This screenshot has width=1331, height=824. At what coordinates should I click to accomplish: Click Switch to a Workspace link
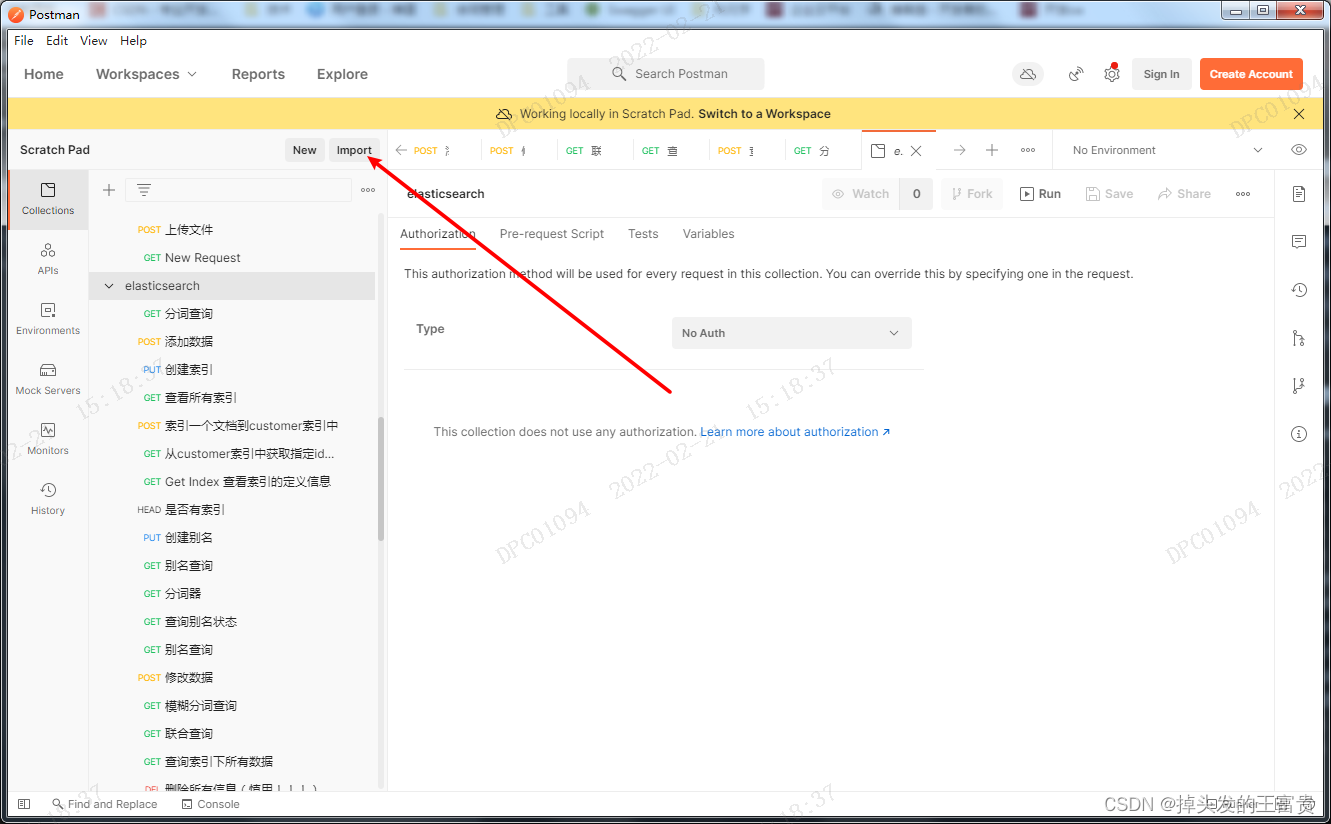coord(764,114)
